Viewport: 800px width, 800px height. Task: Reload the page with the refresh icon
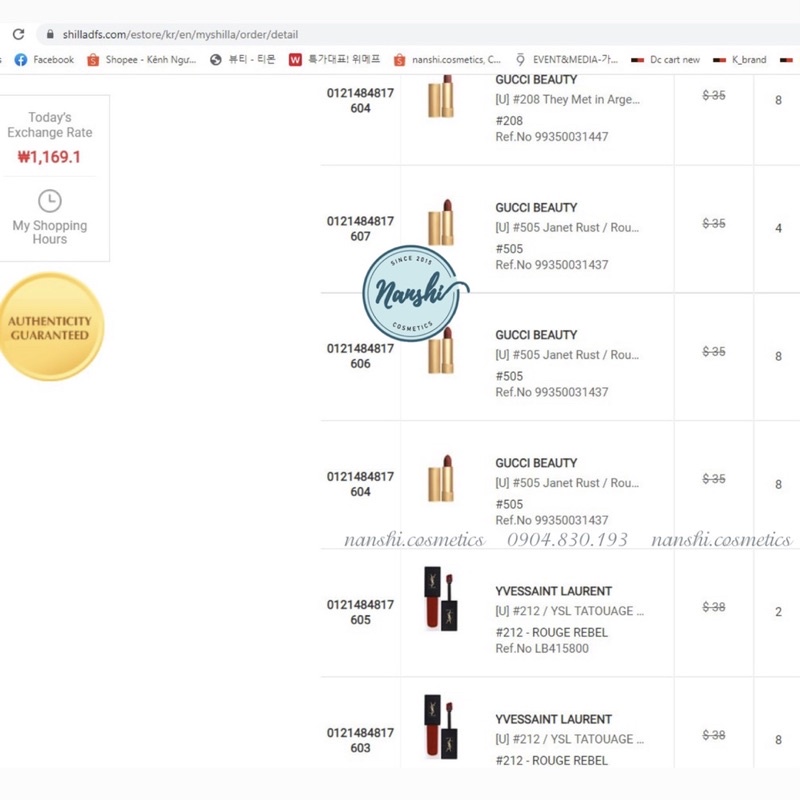(x=18, y=34)
